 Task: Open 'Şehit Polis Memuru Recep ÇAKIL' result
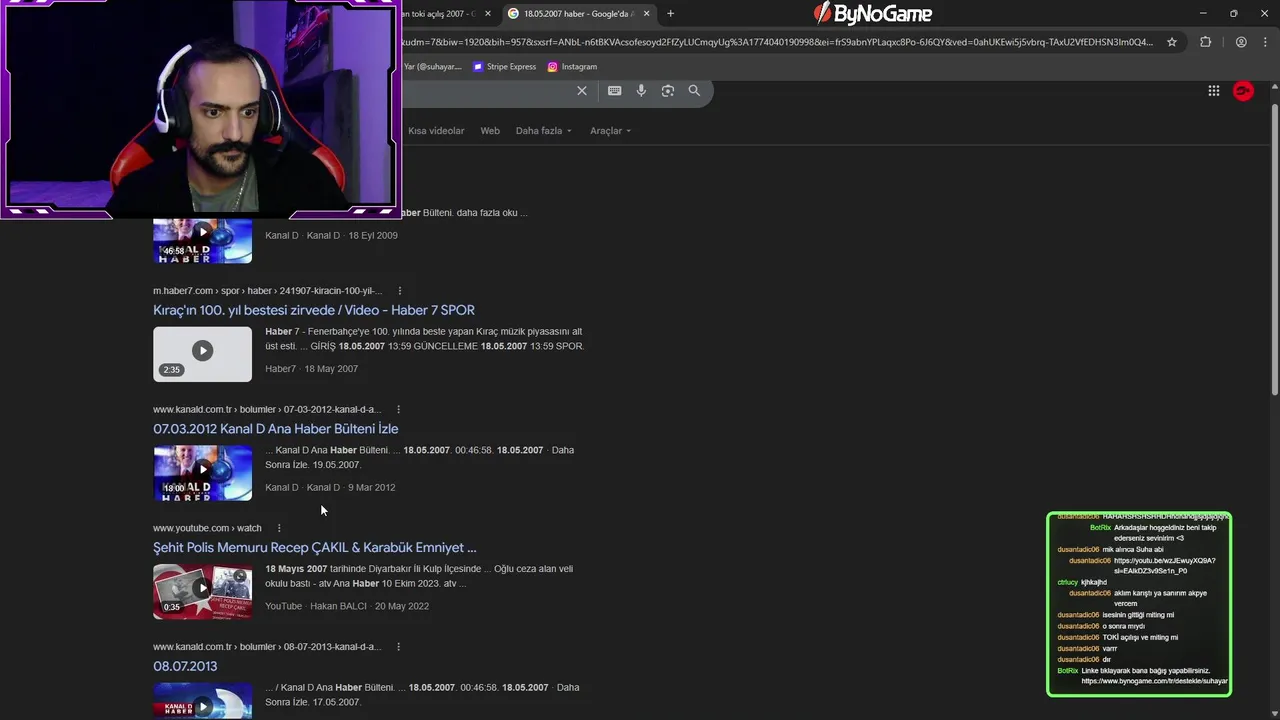(x=315, y=548)
